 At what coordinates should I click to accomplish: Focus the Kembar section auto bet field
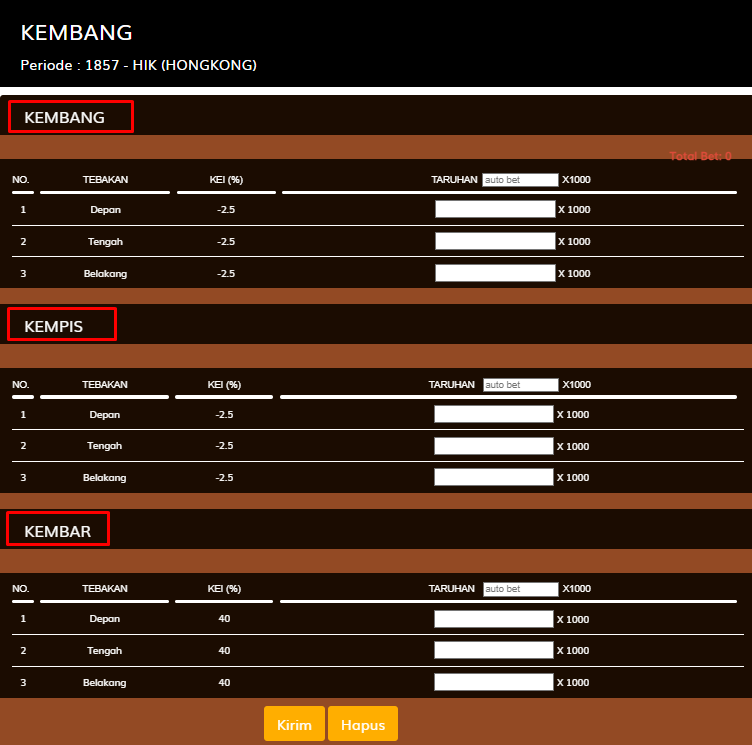point(520,589)
